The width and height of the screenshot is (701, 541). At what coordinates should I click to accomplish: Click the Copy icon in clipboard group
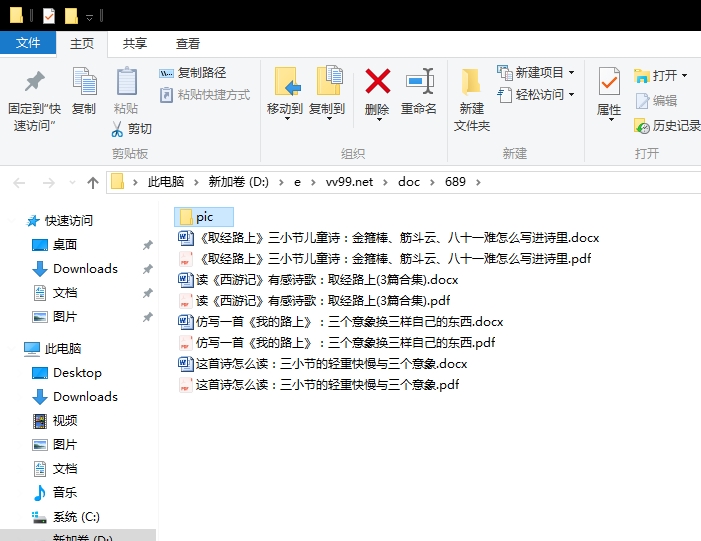[84, 82]
